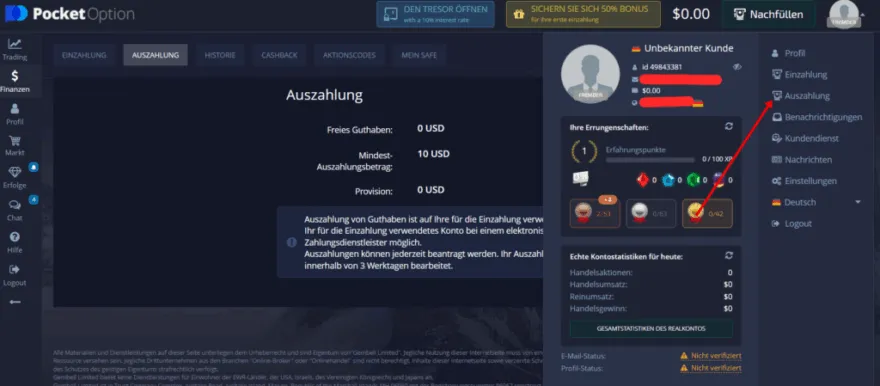Click the Mindest-Auszahlungsbetrag value 10 USD
Image resolution: width=880 pixels, height=386 pixels.
[x=433, y=154]
